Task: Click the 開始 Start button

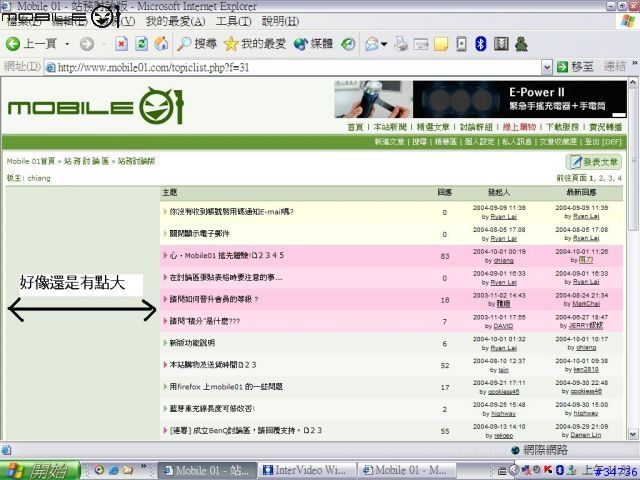Action: coord(40,471)
